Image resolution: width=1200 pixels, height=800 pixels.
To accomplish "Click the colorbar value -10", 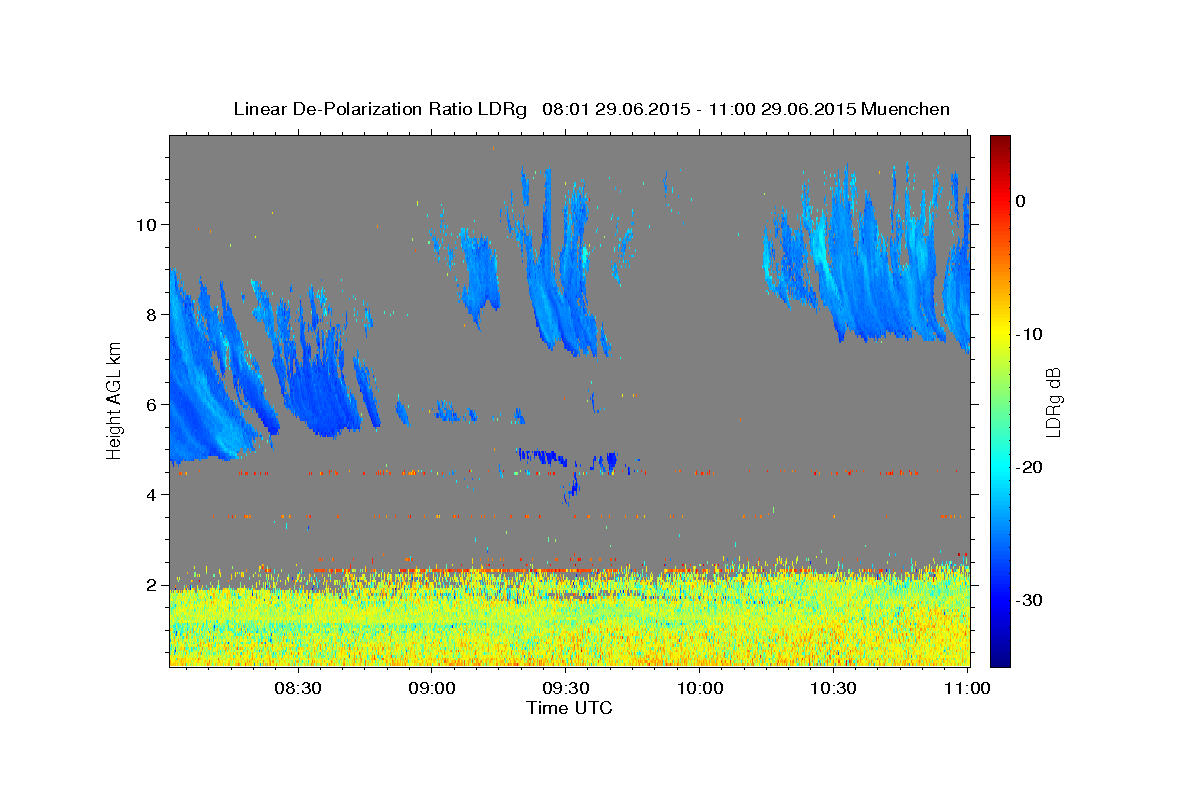I will [1029, 334].
